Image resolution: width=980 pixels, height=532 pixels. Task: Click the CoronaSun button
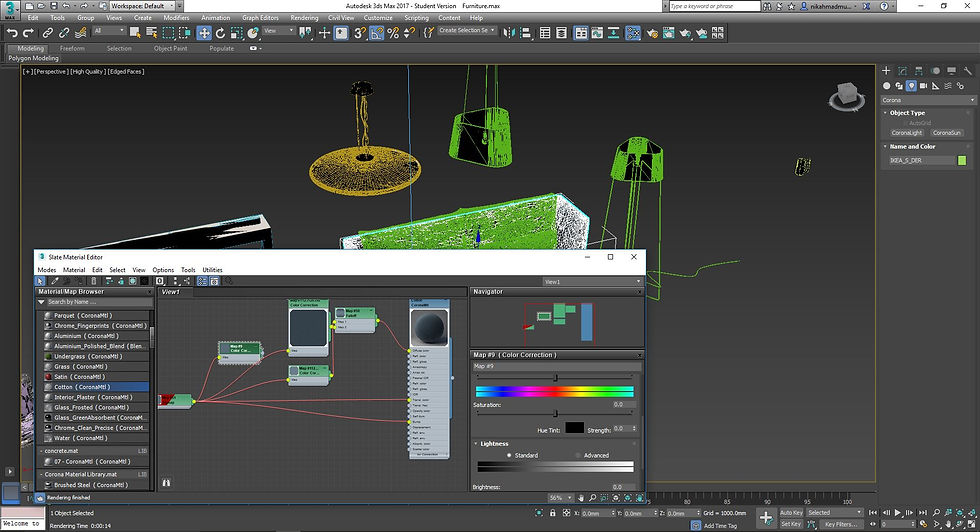pyautogui.click(x=946, y=133)
